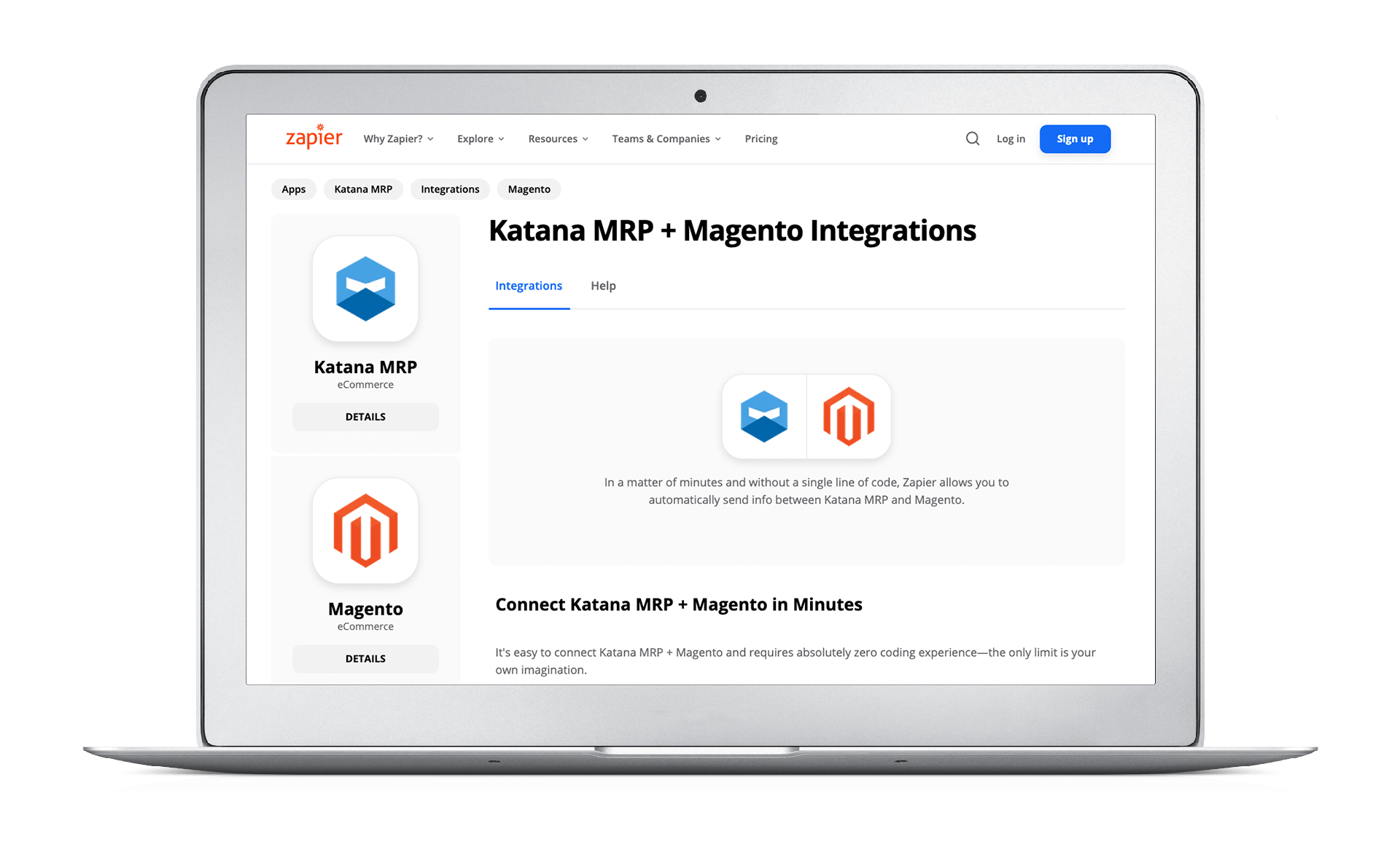1400x842 pixels.
Task: Click the Katana MRP + Magento Integrations heading
Action: click(732, 230)
